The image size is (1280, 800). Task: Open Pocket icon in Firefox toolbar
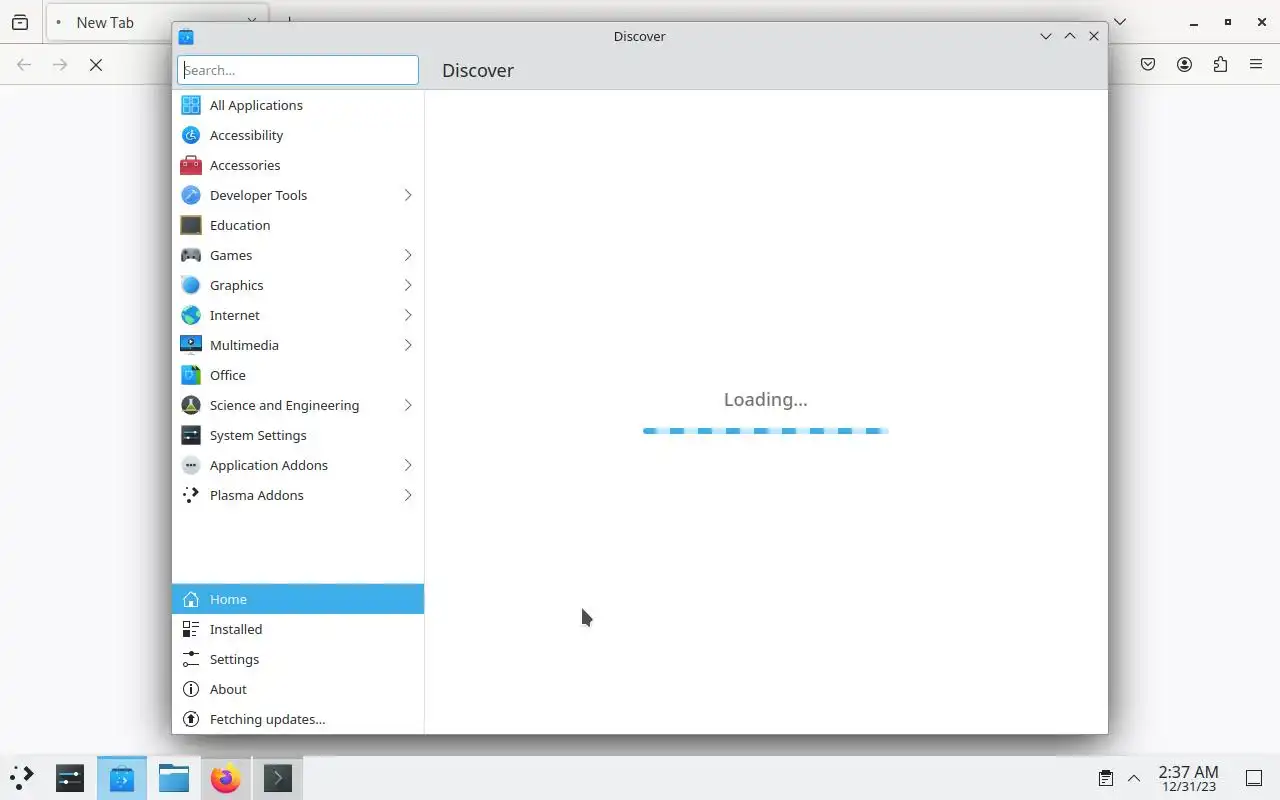tap(1148, 64)
